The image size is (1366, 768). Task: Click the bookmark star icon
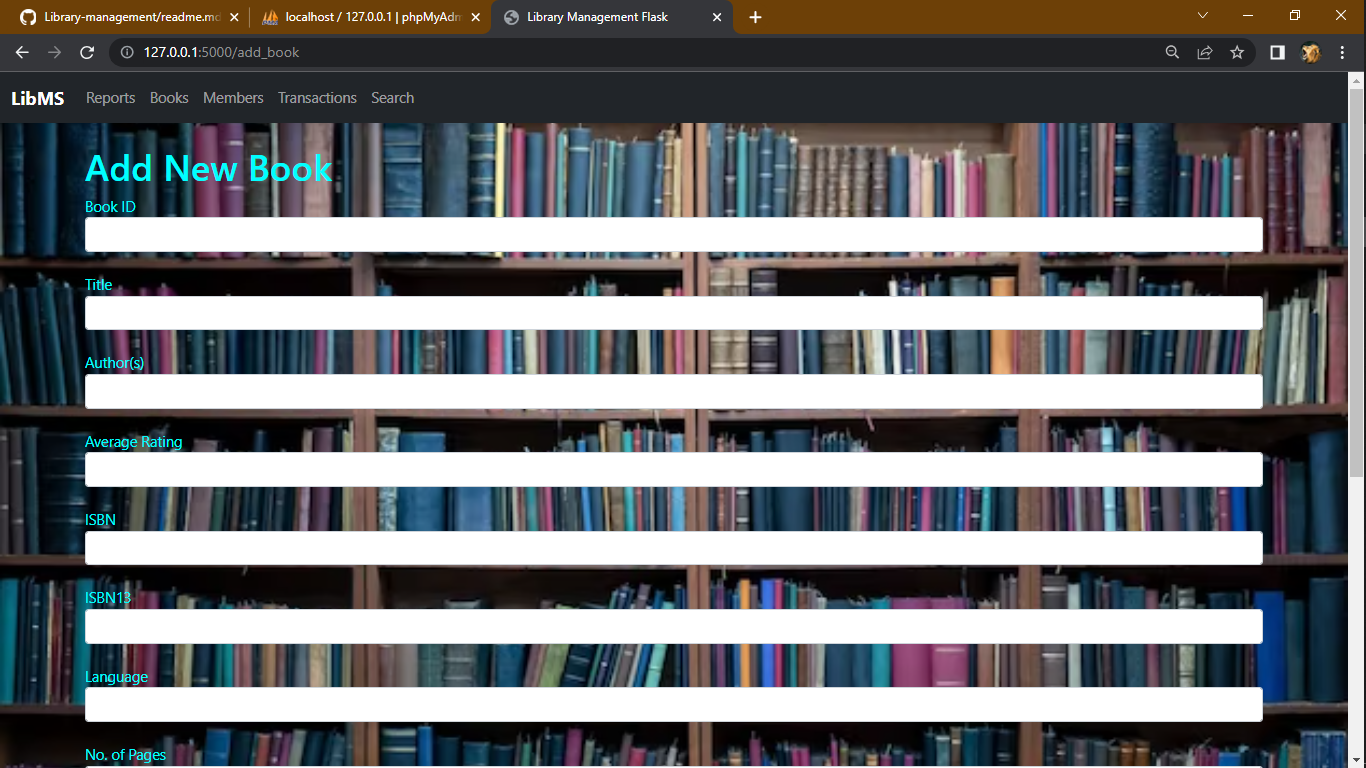1237,52
